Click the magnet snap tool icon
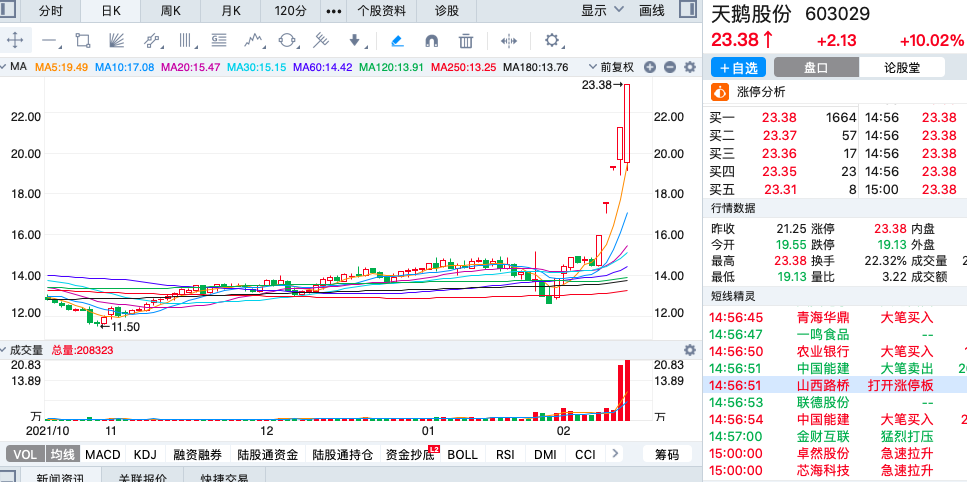Viewport: 967px width, 482px height. [431, 41]
